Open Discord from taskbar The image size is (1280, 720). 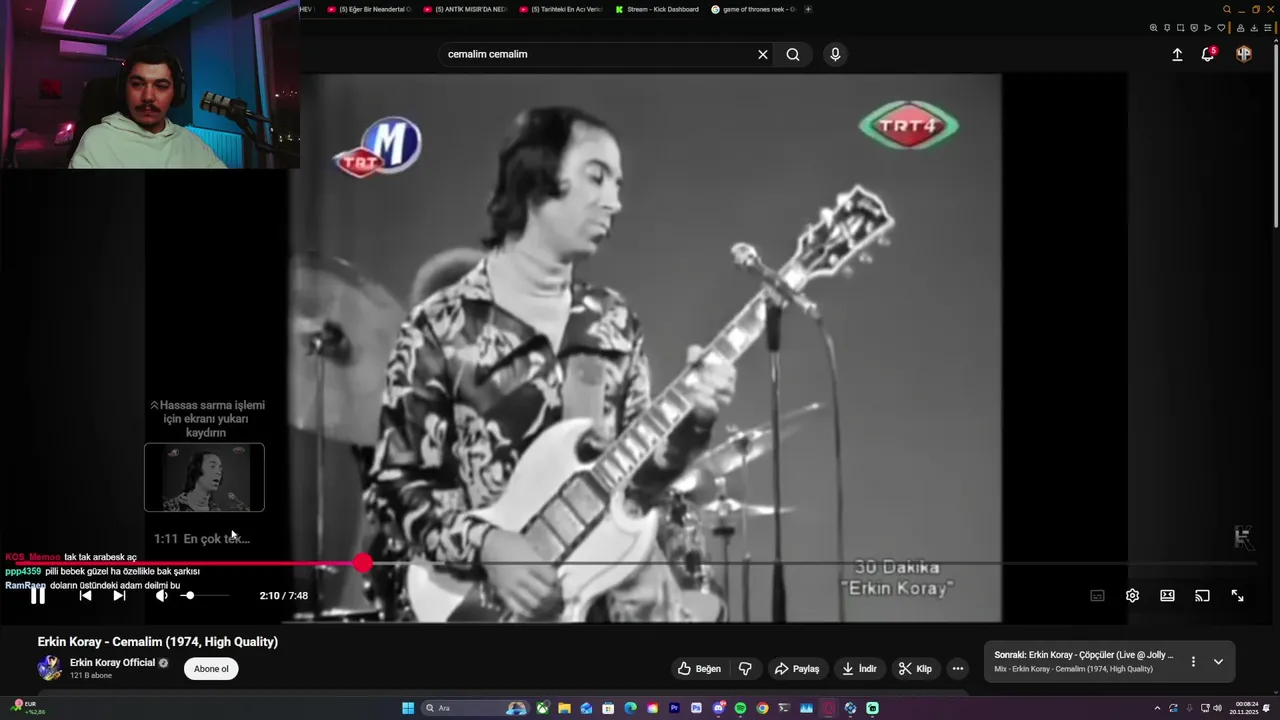tap(718, 708)
